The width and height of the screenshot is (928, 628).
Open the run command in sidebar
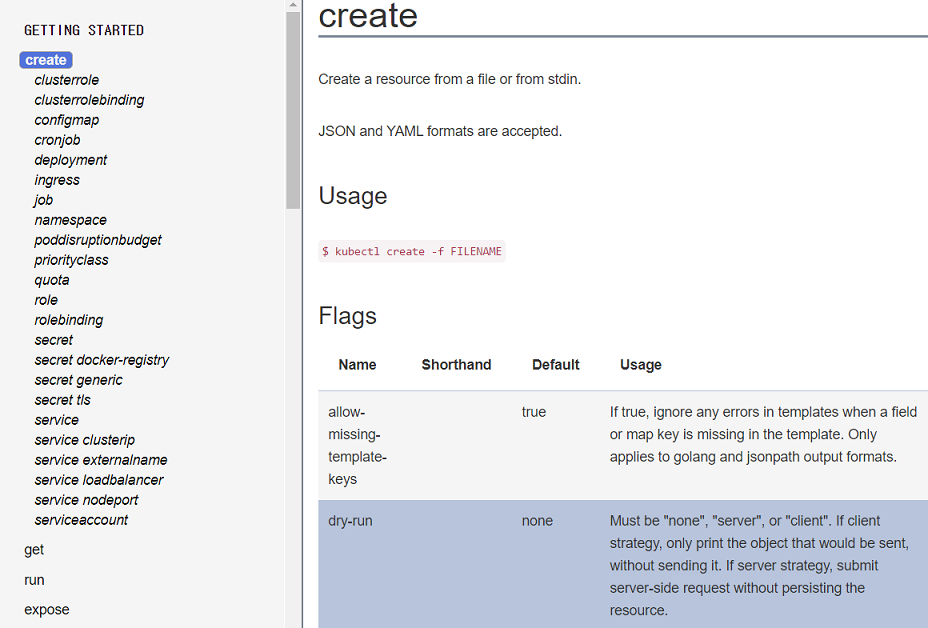tap(34, 580)
